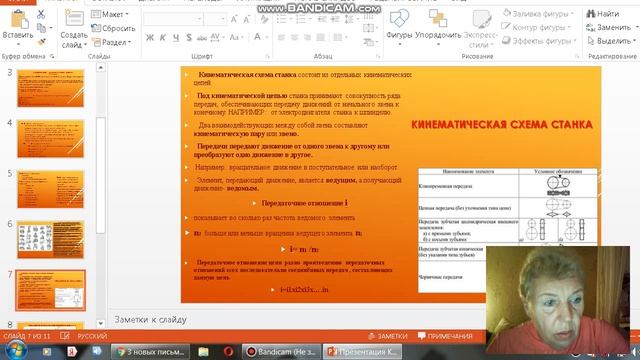Toggle center text alignment
The image size is (640, 360).
294,38
